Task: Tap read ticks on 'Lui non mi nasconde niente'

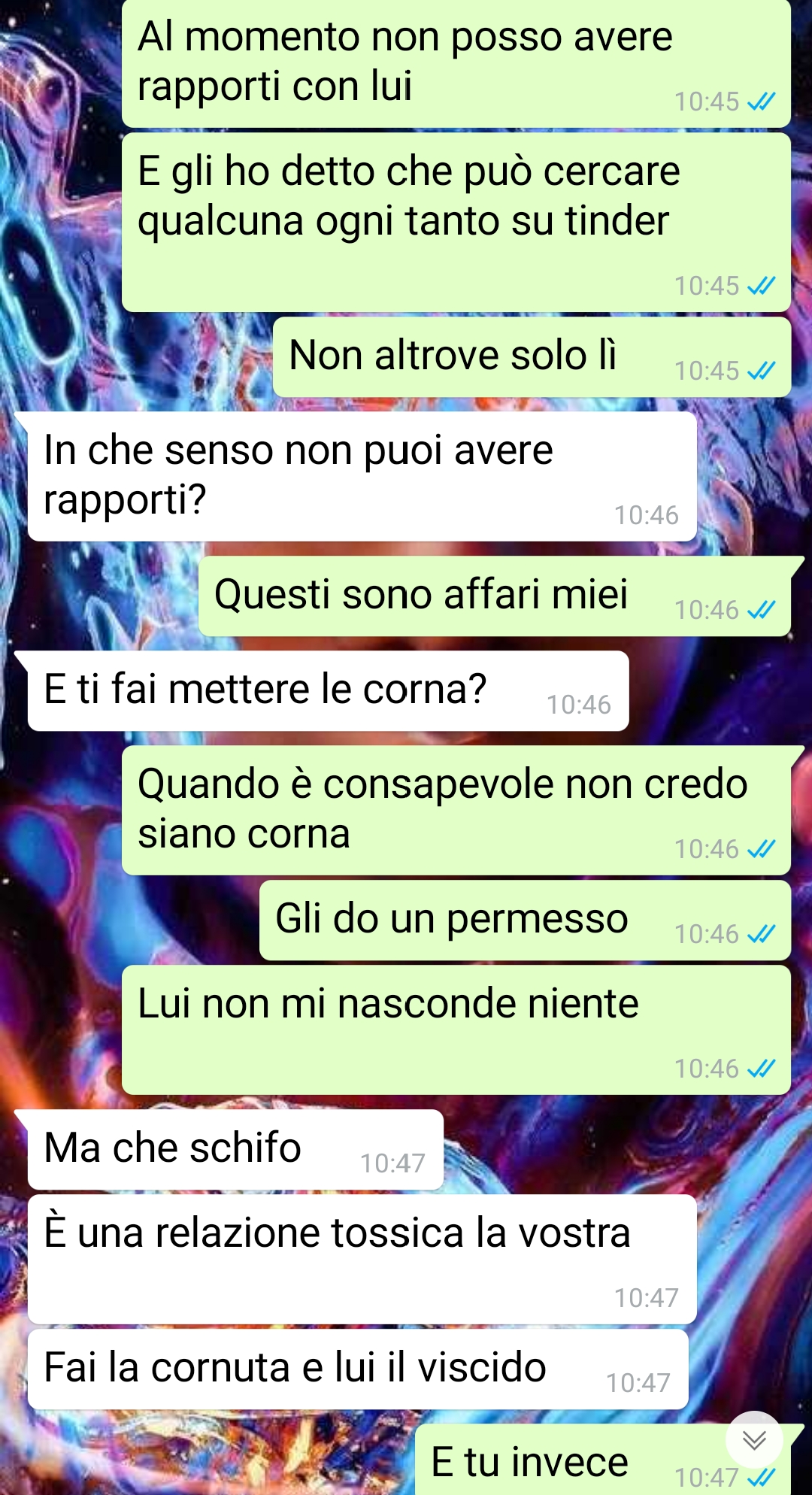Action: click(x=762, y=1069)
